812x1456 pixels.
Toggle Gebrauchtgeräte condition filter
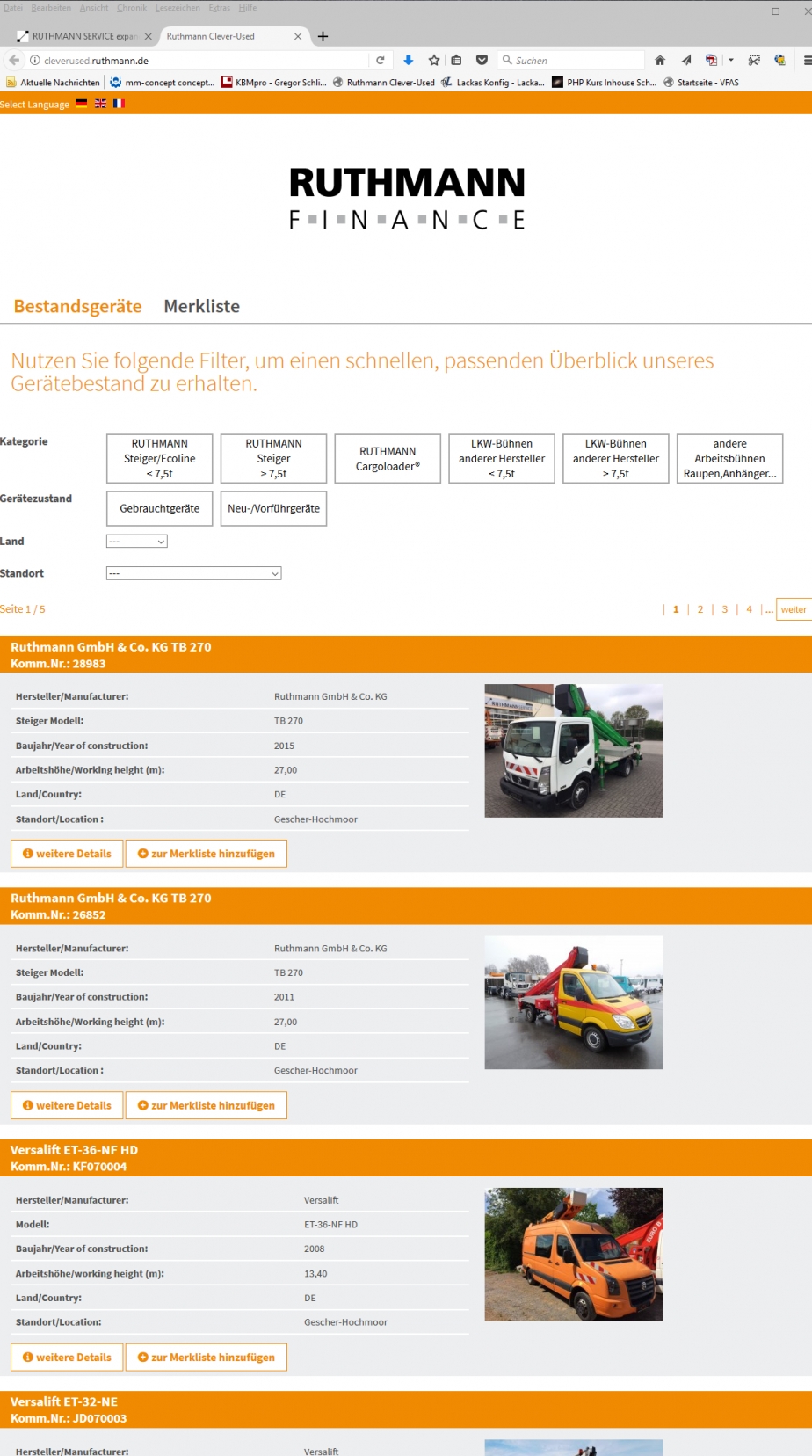point(160,508)
